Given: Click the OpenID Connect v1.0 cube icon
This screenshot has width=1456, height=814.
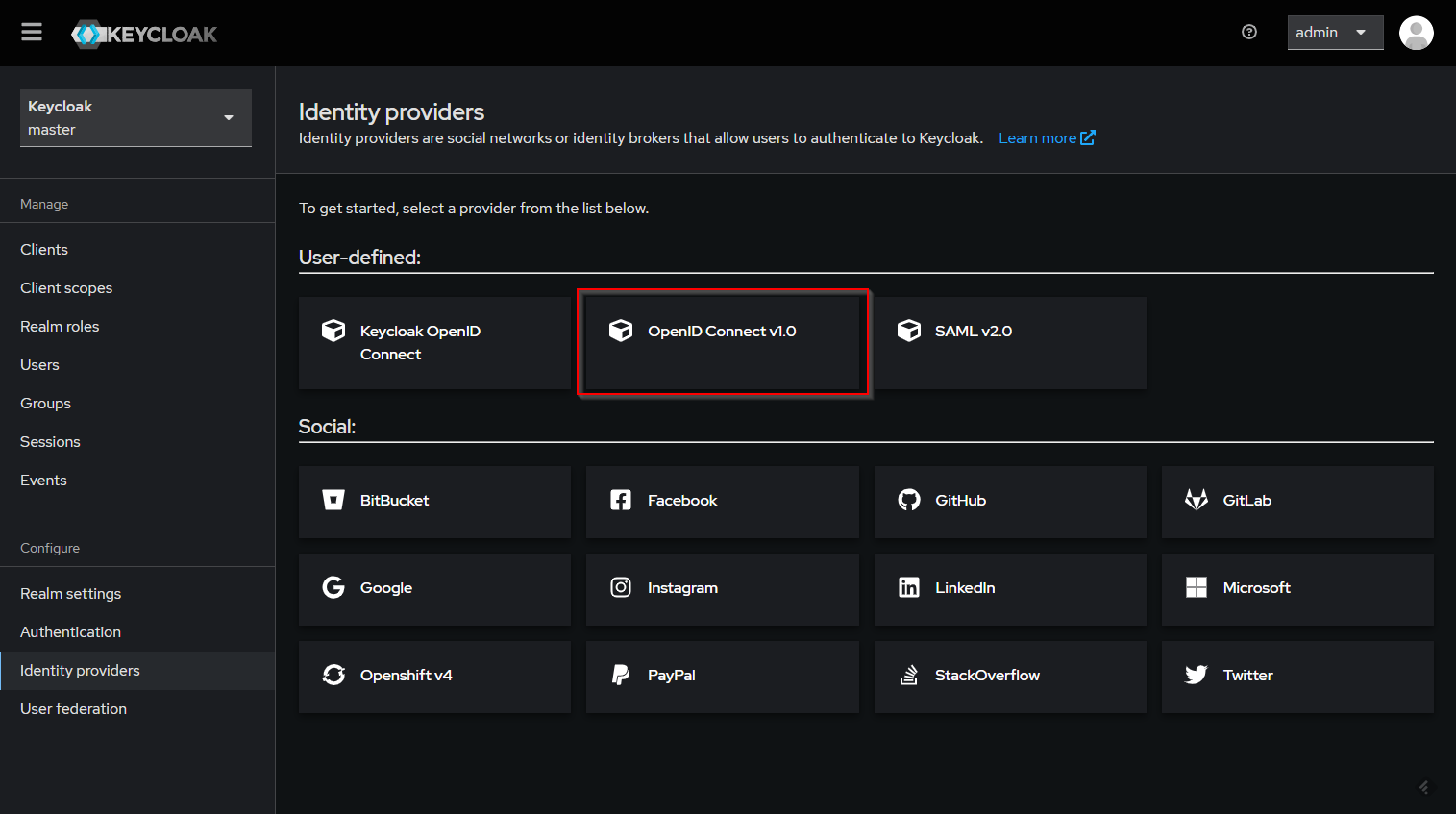Looking at the screenshot, I should 621,331.
